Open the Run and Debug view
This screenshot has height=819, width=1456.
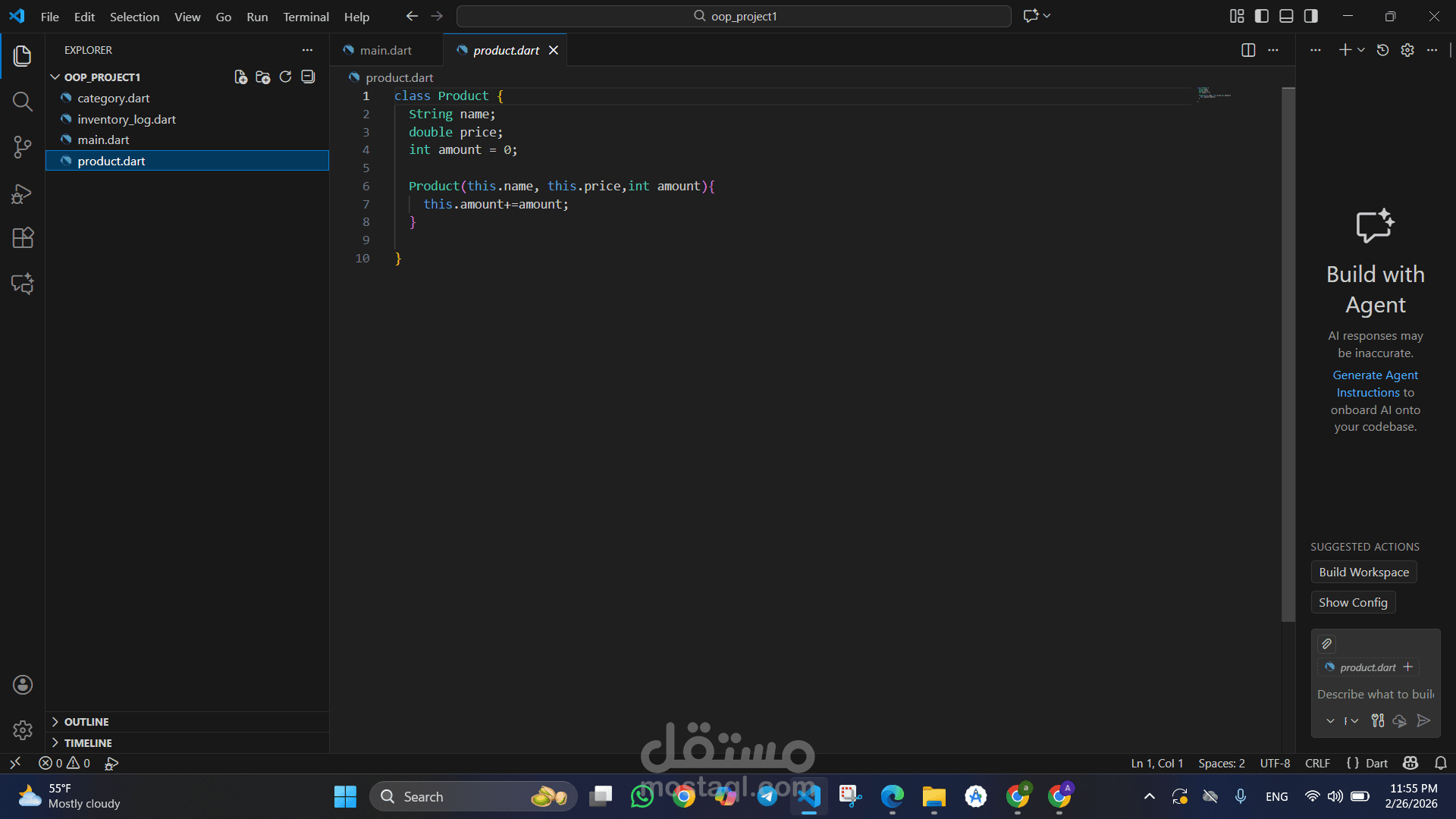tap(22, 194)
